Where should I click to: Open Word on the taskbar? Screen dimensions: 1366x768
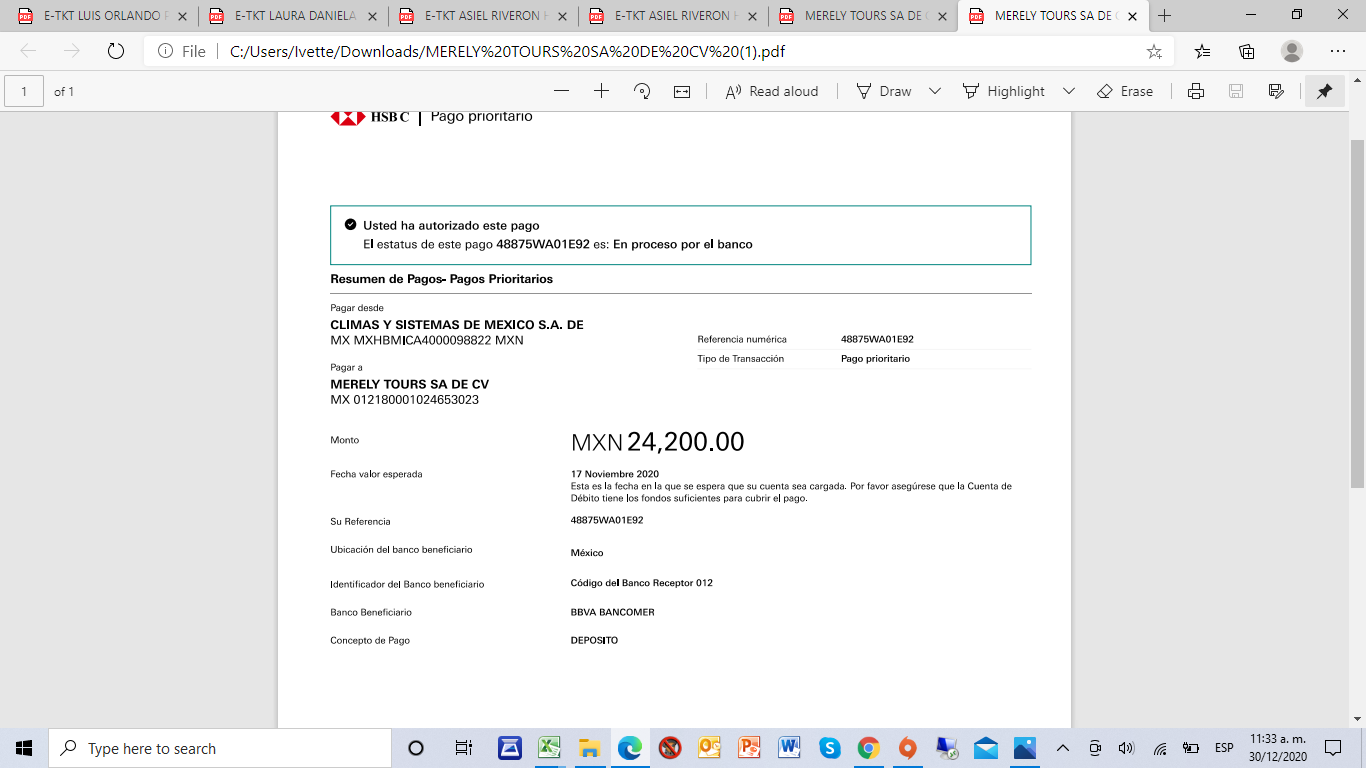pos(789,748)
